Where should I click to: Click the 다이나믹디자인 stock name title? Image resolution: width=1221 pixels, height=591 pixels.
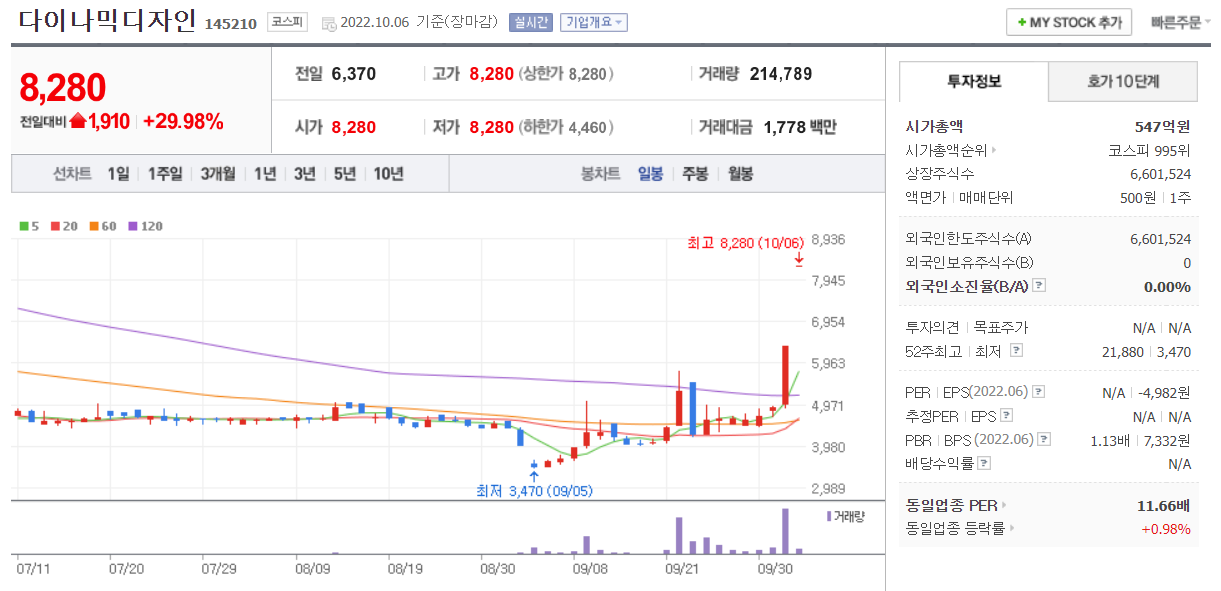coord(107,21)
